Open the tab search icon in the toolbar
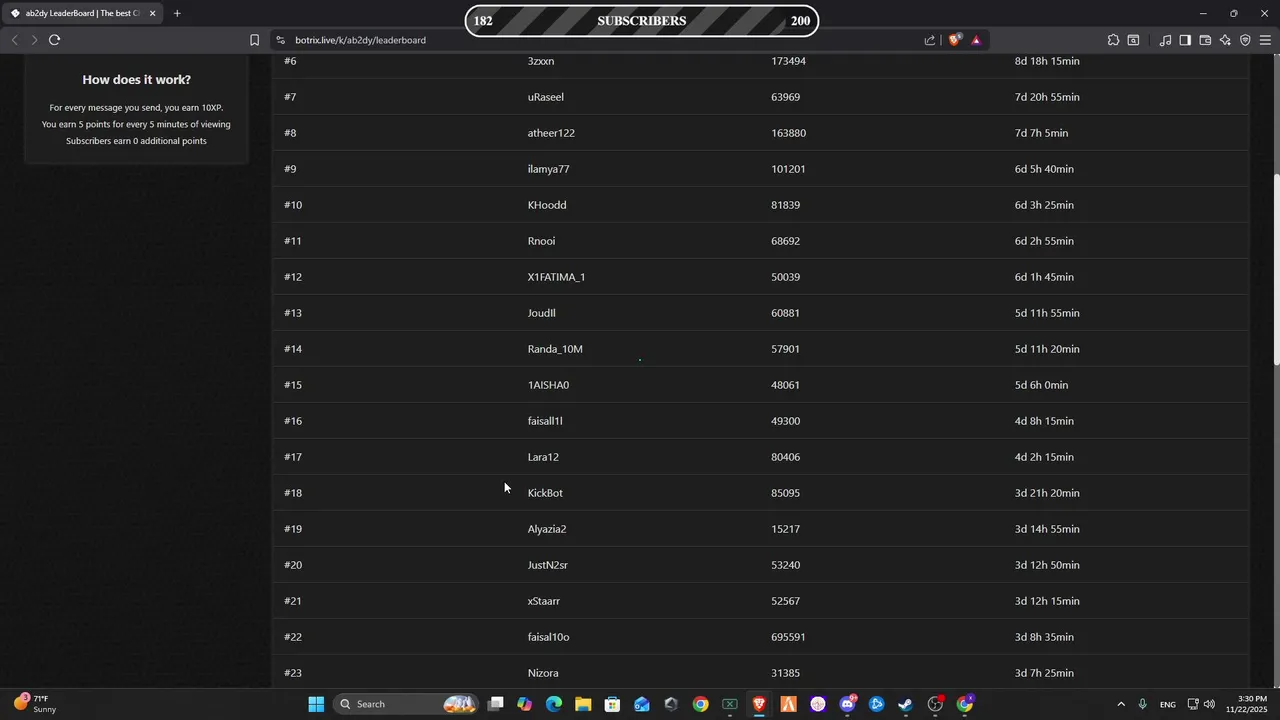 pyautogui.click(x=1133, y=40)
